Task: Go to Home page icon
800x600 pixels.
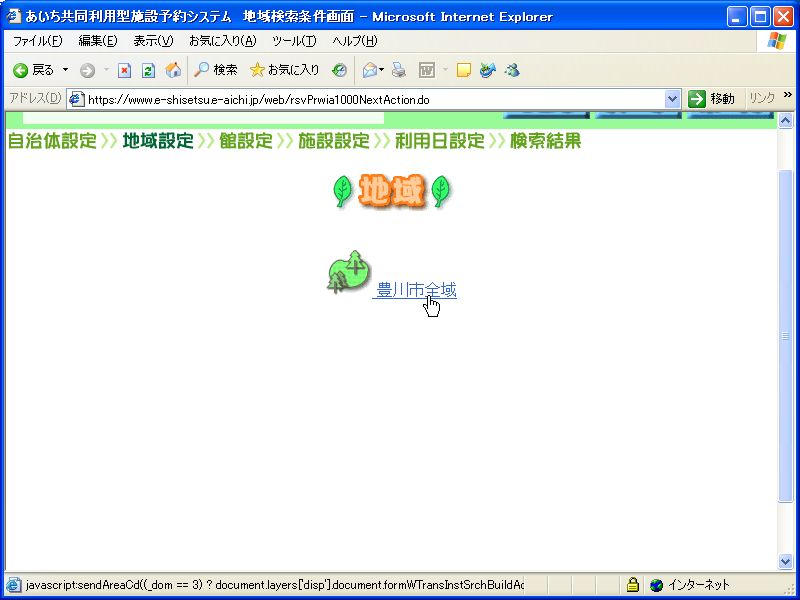Action: click(x=173, y=70)
